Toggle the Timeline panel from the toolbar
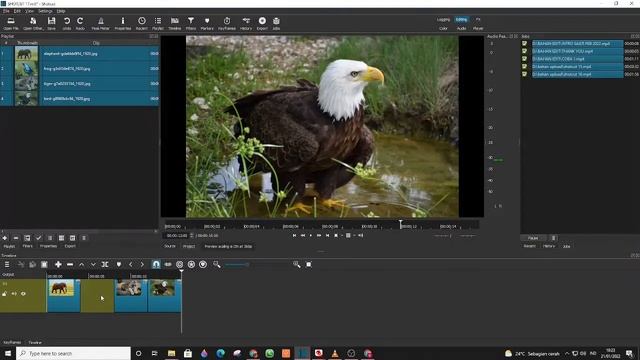 (175, 23)
